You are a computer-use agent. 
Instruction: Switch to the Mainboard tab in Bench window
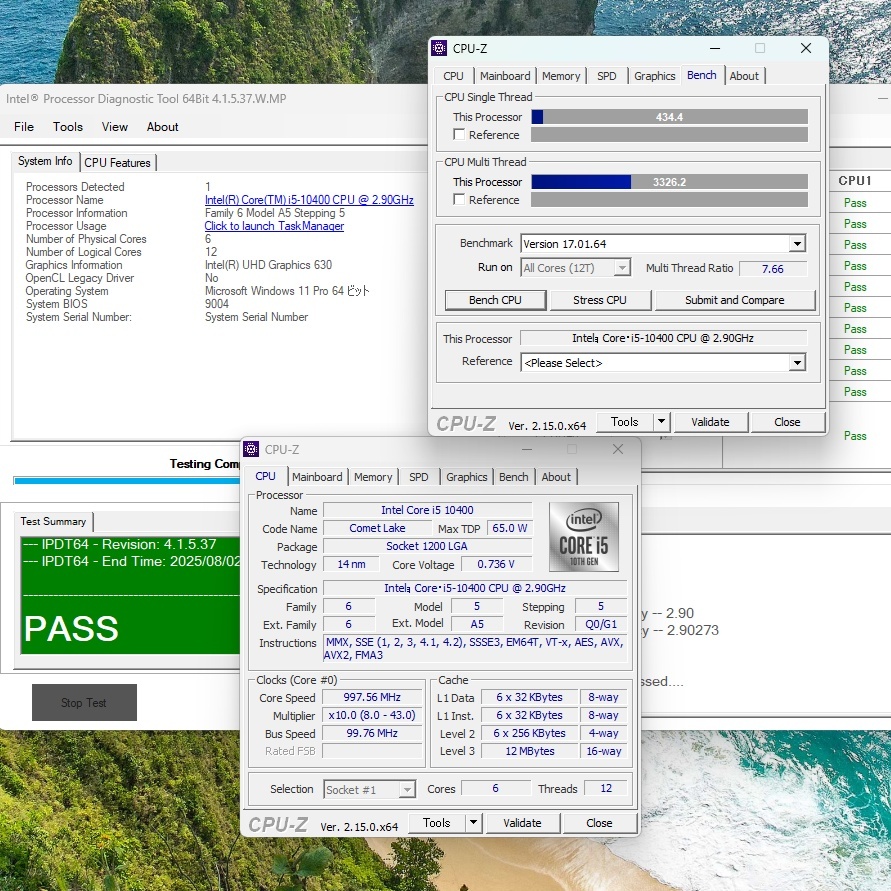[x=505, y=76]
